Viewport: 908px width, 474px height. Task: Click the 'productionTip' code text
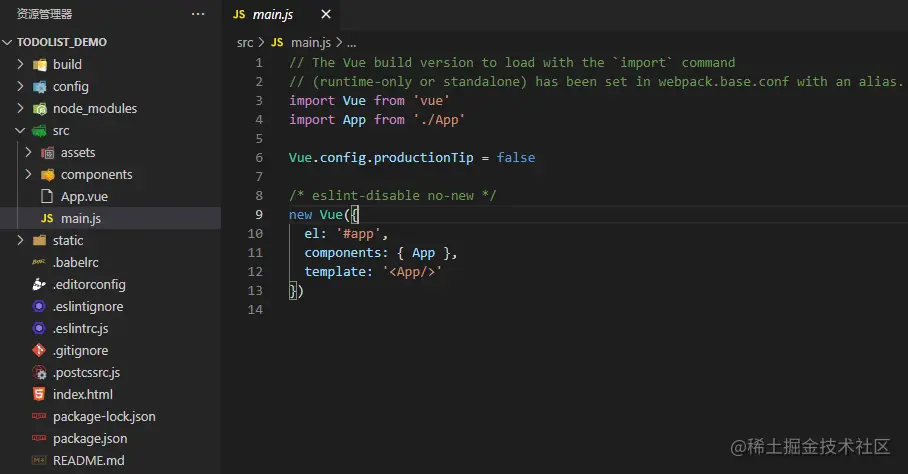[423, 157]
